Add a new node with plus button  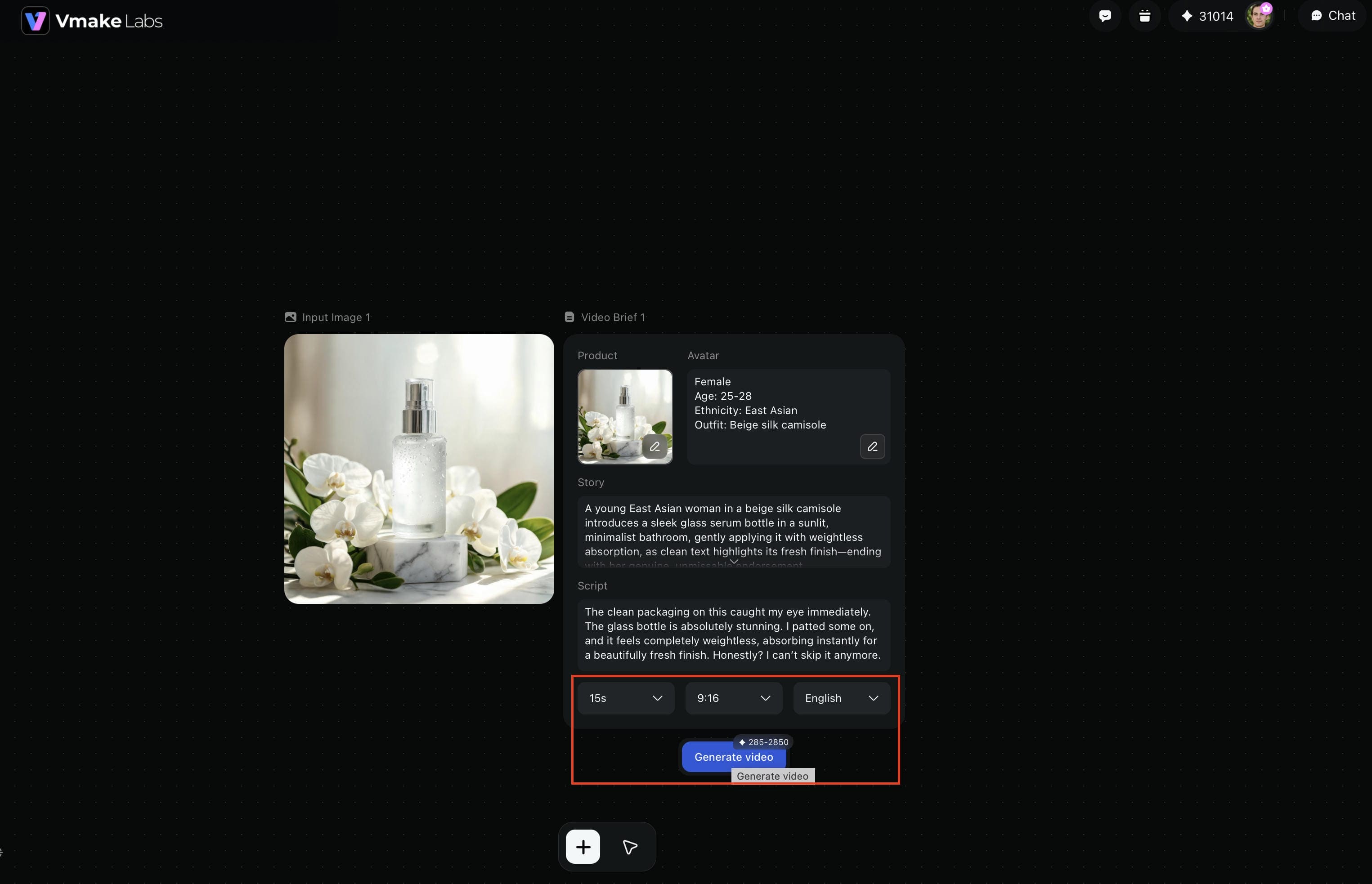point(583,847)
